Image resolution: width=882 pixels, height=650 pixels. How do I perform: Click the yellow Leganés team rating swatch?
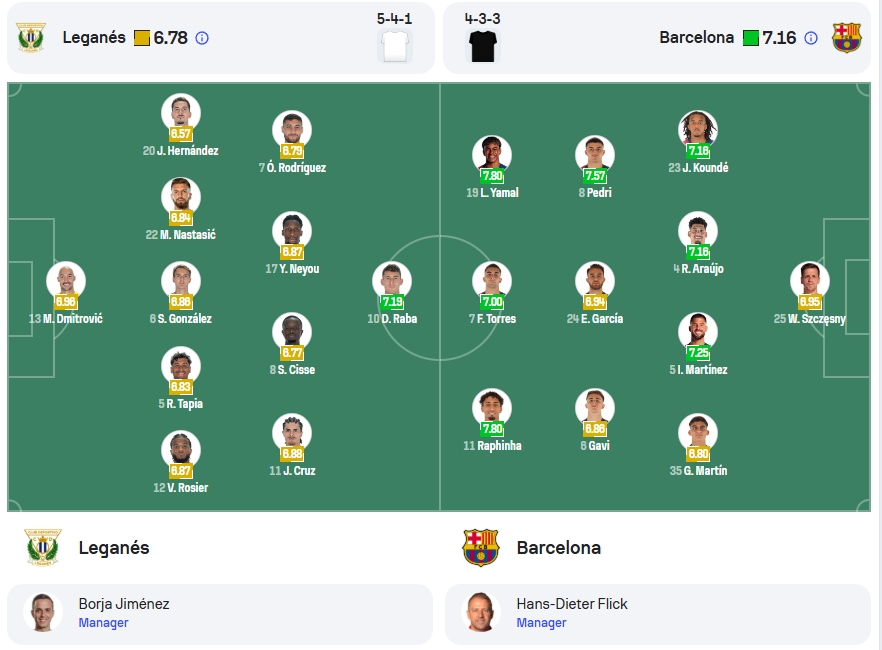click(x=142, y=38)
